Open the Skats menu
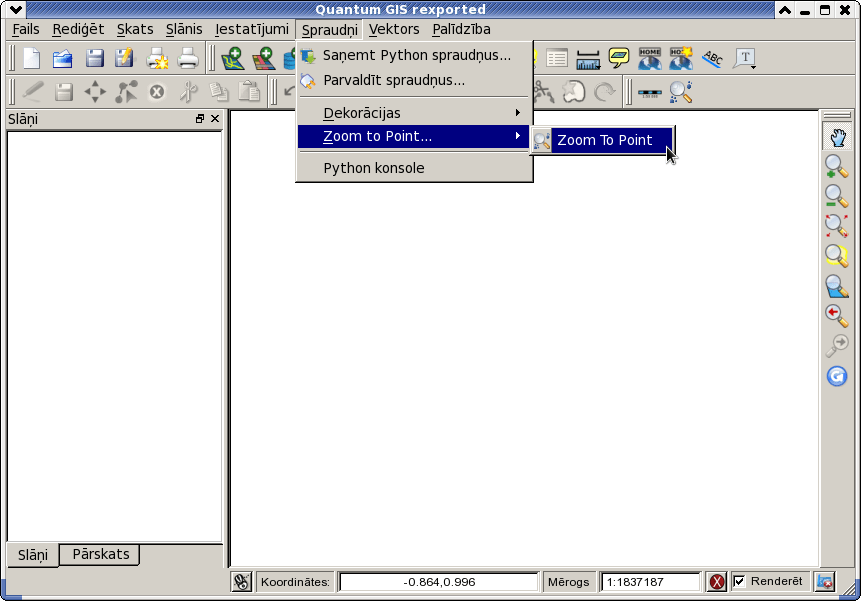The width and height of the screenshot is (861, 601). [x=135, y=29]
